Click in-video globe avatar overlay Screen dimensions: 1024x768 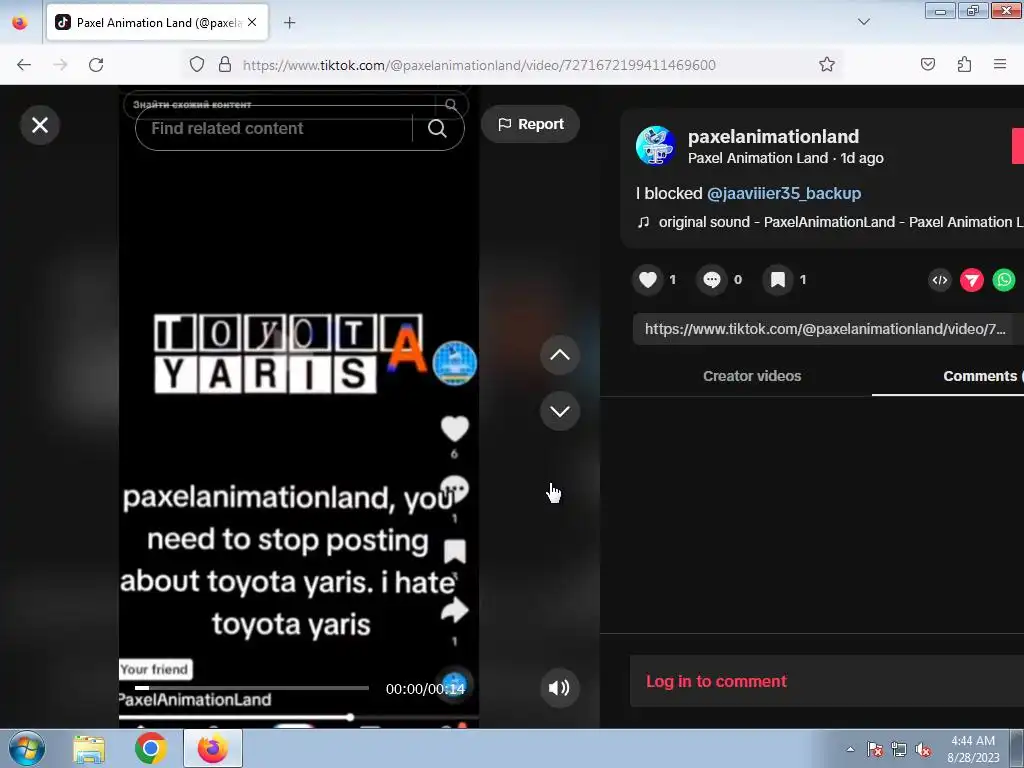point(455,363)
